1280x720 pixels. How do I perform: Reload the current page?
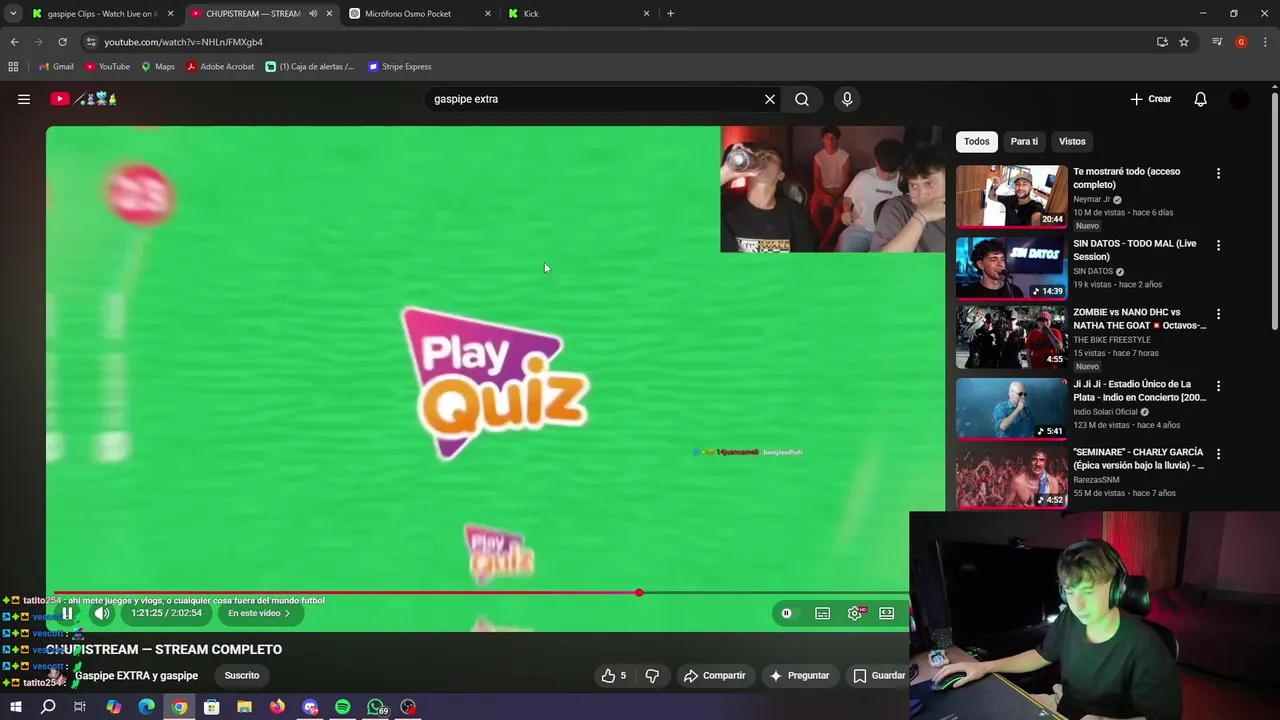[x=62, y=42]
